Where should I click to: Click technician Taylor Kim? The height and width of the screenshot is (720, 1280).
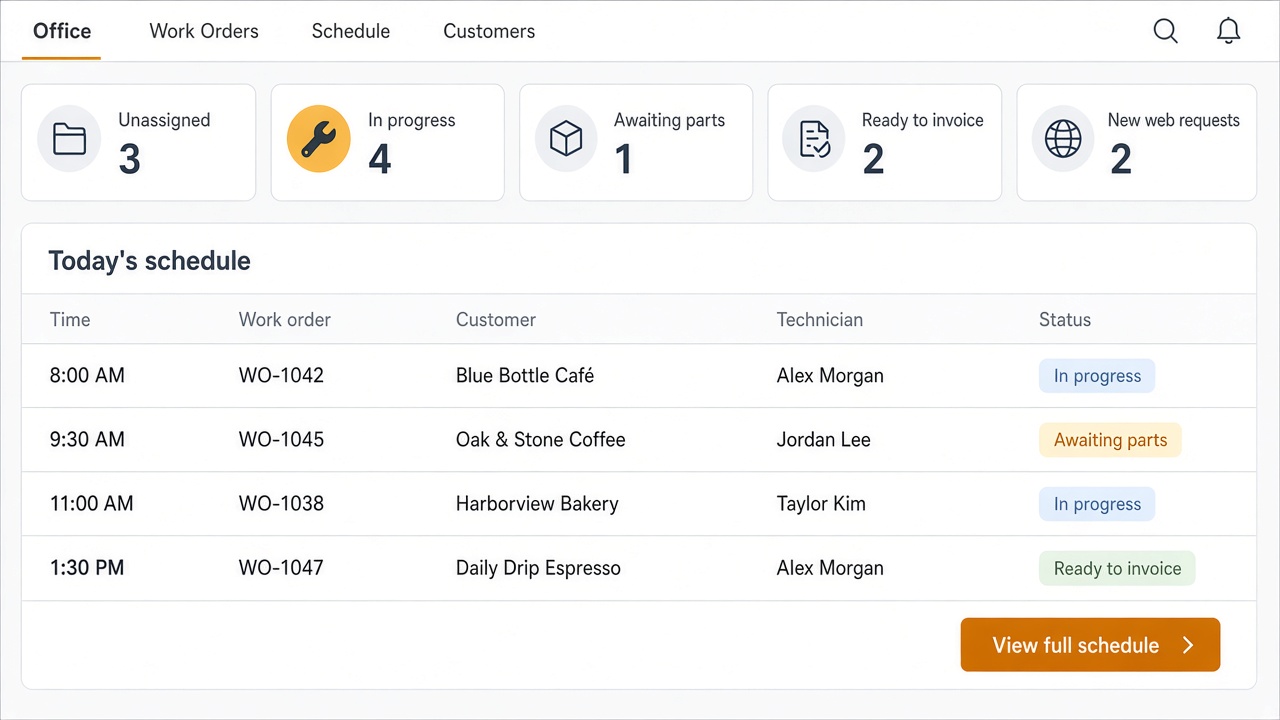821,504
